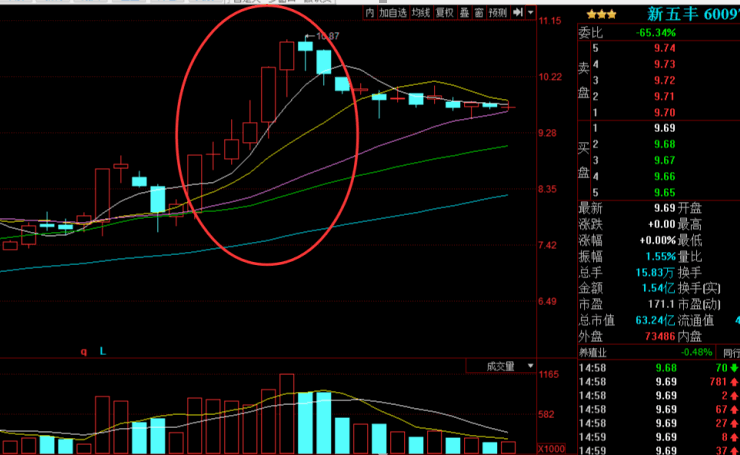Click the 新五丰 stock name

point(670,14)
